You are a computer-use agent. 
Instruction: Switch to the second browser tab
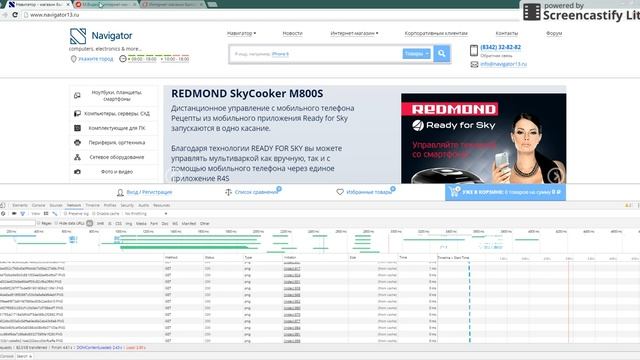(x=106, y=4)
